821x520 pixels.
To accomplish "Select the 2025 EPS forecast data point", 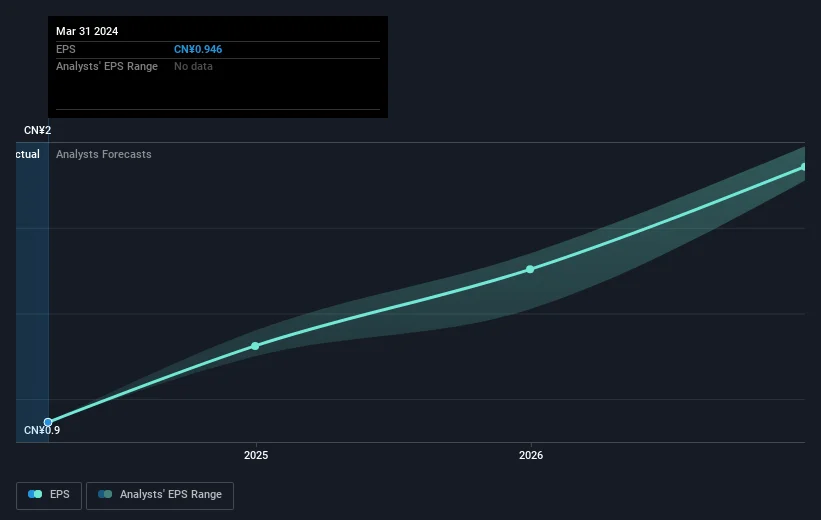I will coord(255,346).
